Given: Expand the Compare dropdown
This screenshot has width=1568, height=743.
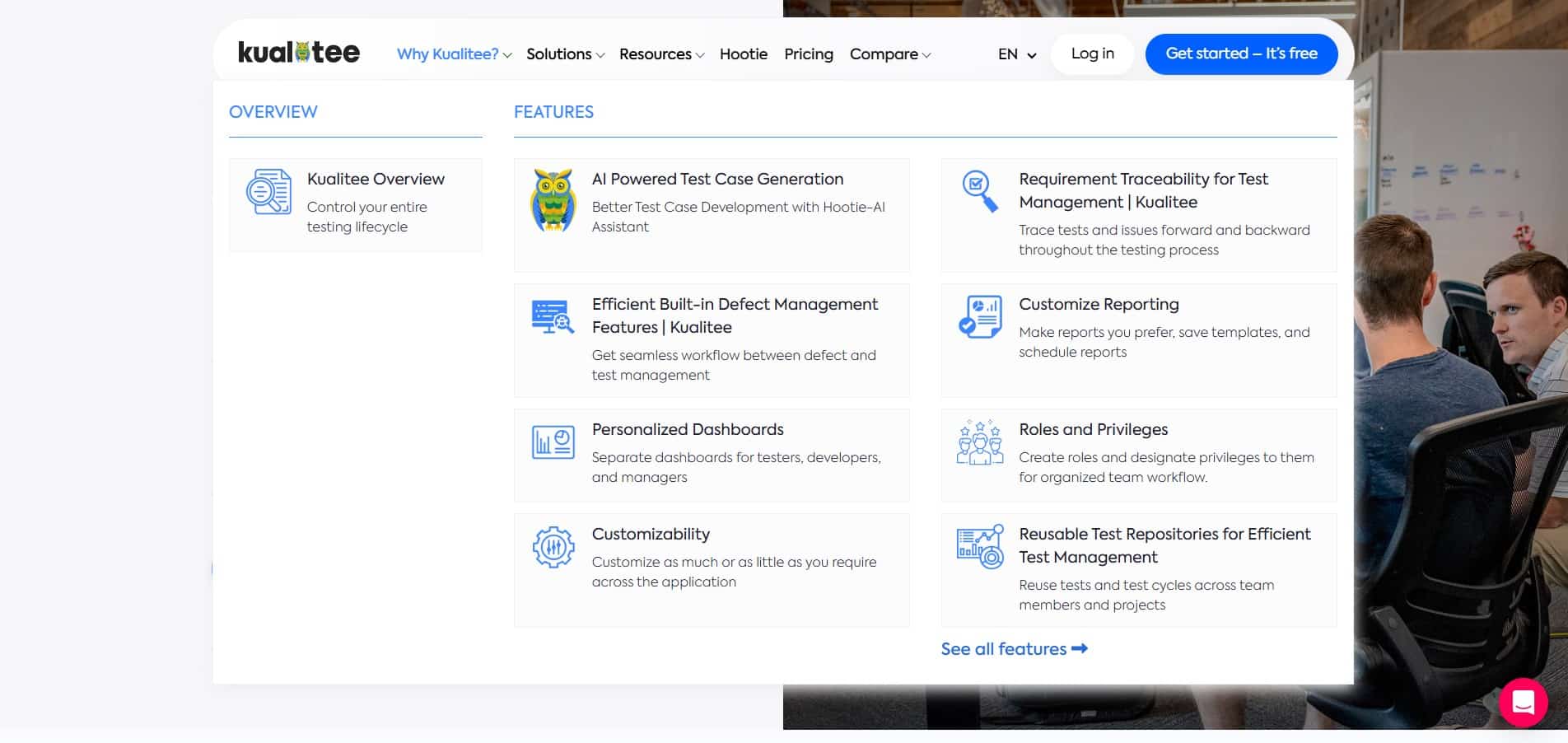Looking at the screenshot, I should tap(890, 54).
